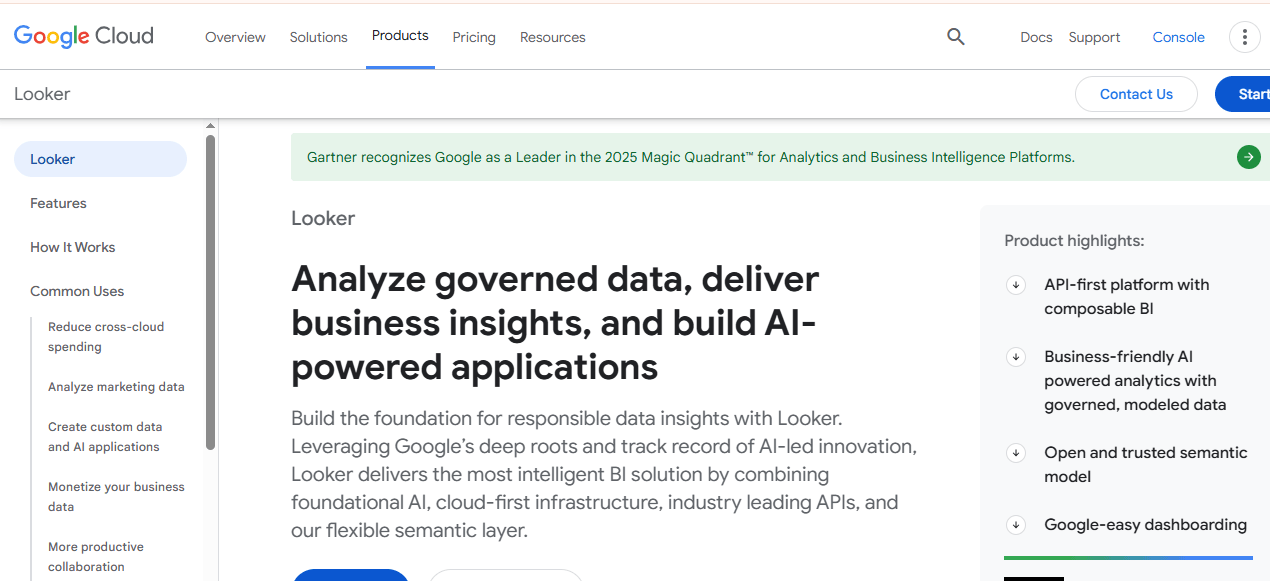1270x581 pixels.
Task: Open the Console link
Action: click(1178, 37)
